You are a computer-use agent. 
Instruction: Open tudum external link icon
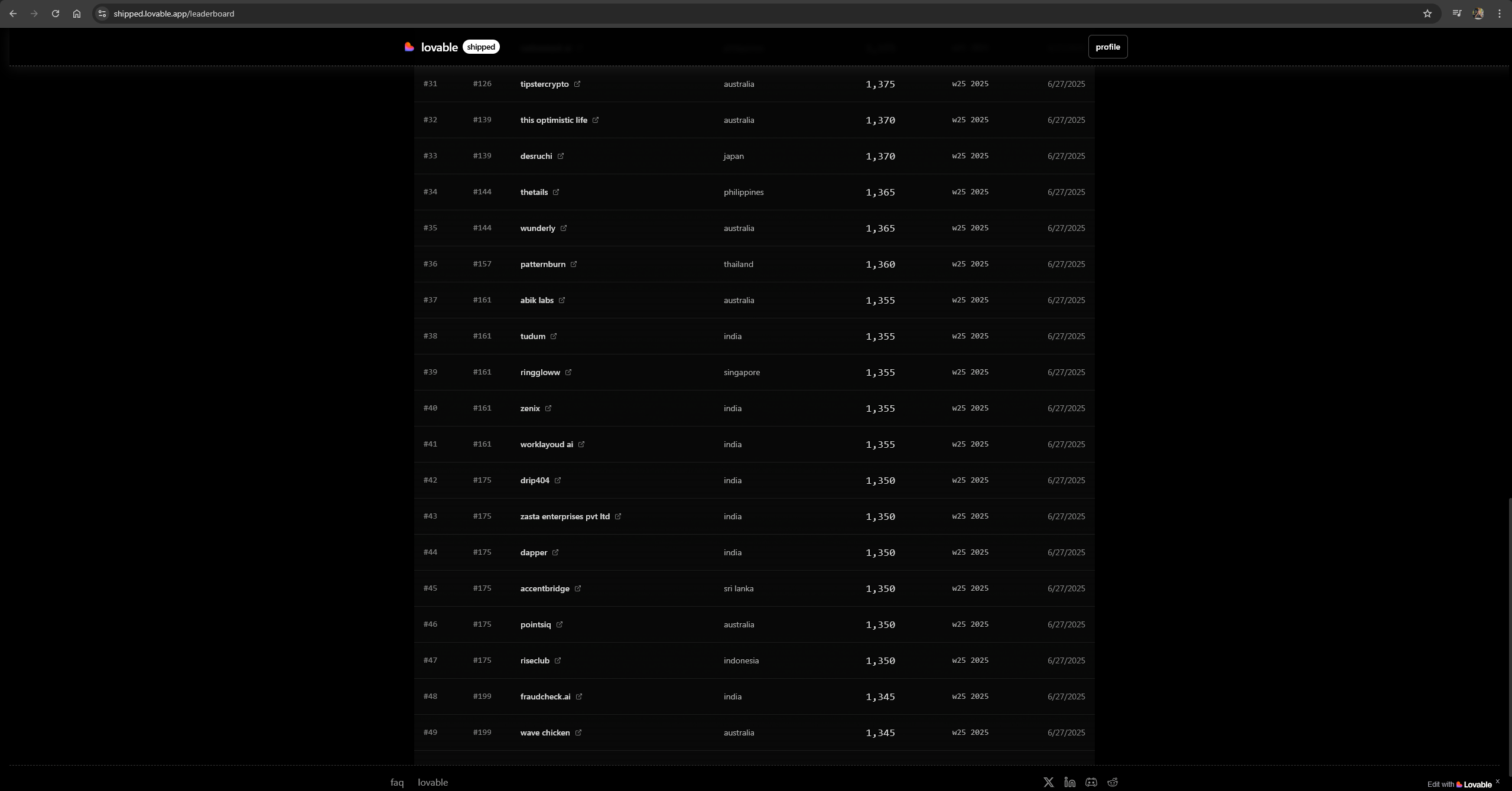tap(554, 336)
